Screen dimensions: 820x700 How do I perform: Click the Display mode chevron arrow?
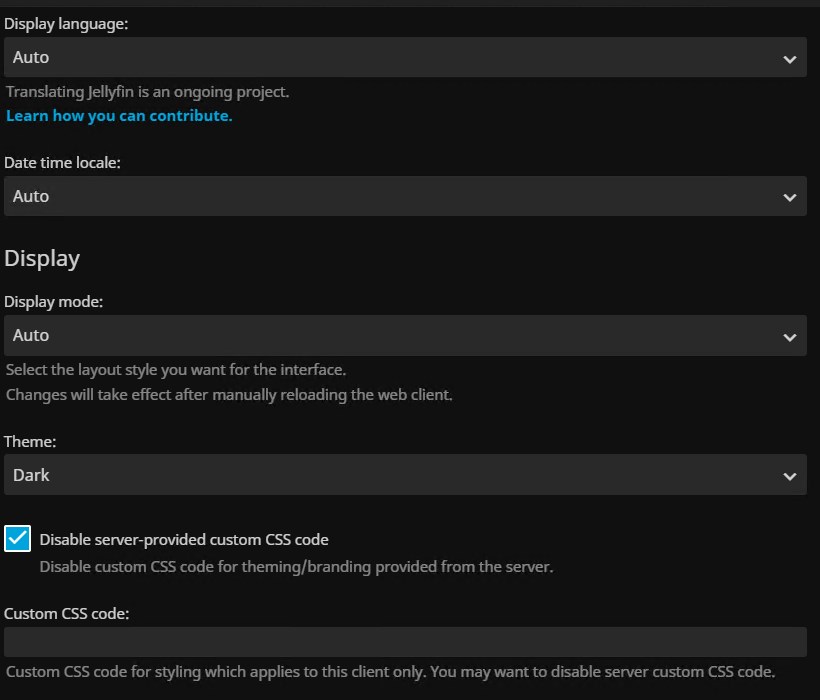[x=789, y=337]
